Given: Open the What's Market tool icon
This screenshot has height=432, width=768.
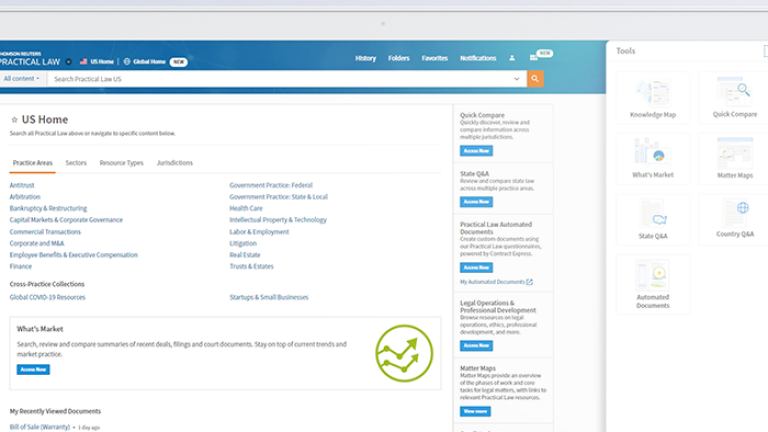Looking at the screenshot, I should 652,150.
